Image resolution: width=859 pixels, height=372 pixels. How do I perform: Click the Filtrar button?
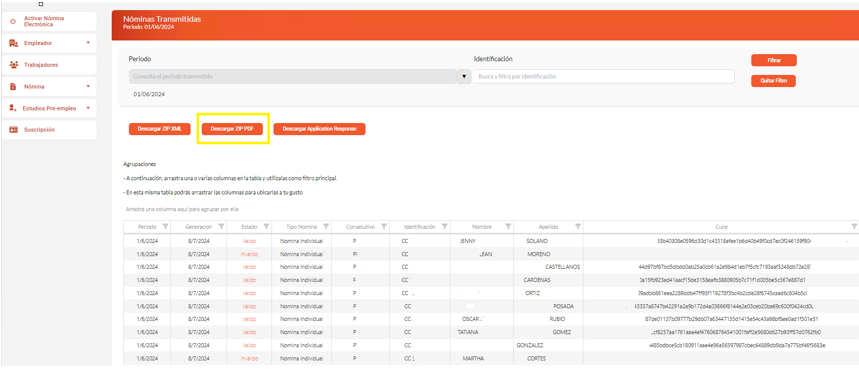[774, 60]
